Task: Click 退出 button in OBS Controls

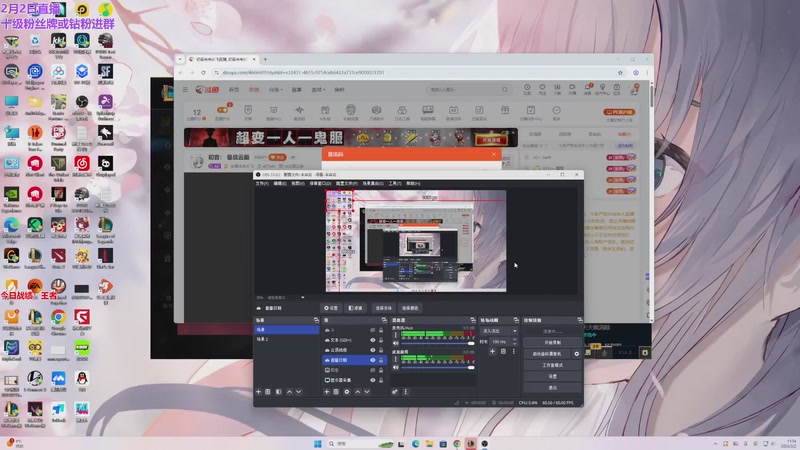Action: coord(553,387)
